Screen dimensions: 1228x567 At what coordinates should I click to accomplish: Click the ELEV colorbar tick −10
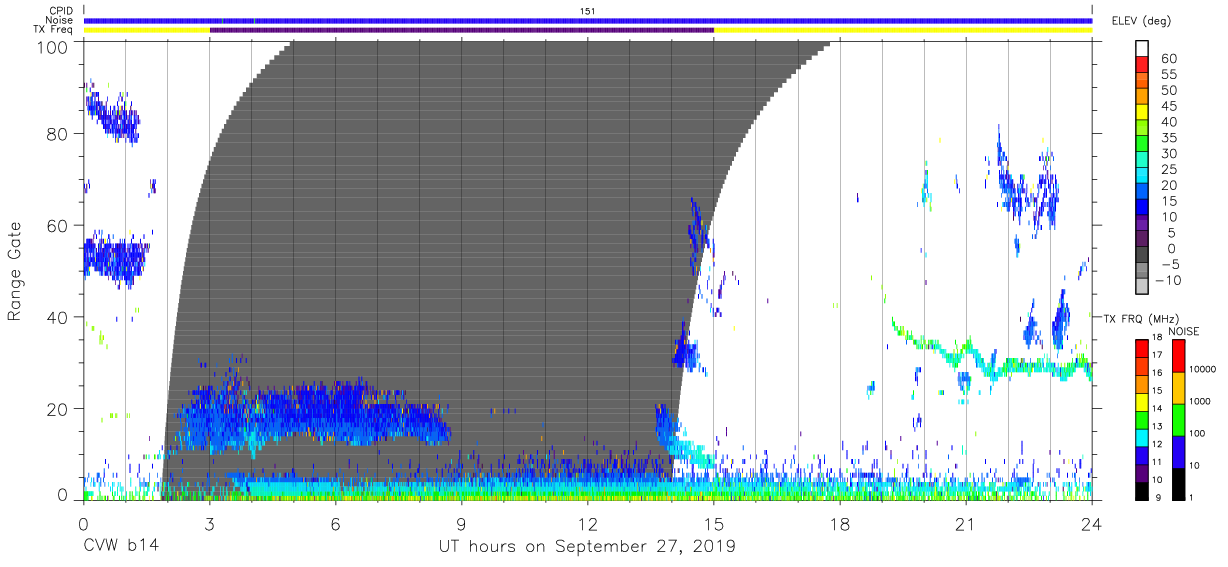(1169, 281)
